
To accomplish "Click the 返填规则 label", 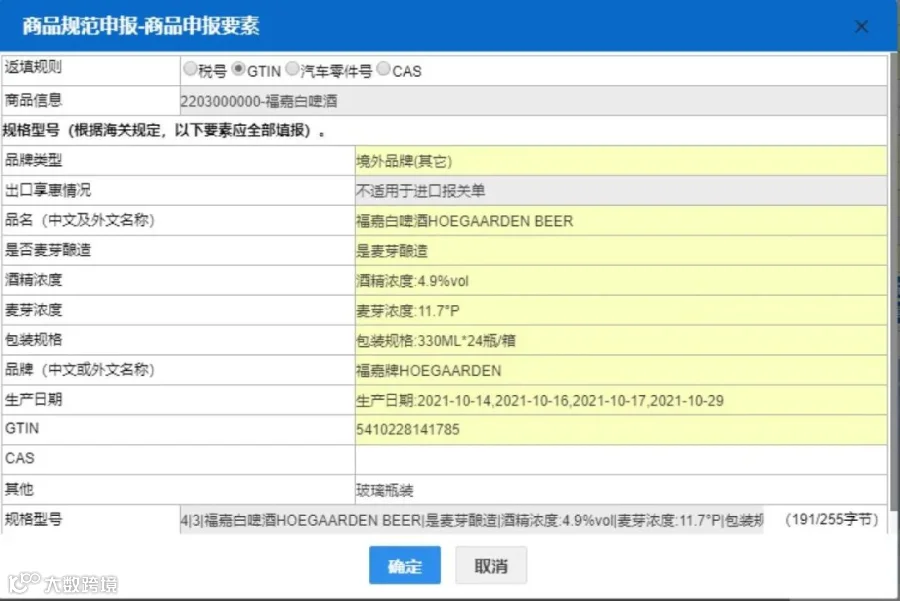I will click(x=33, y=67).
